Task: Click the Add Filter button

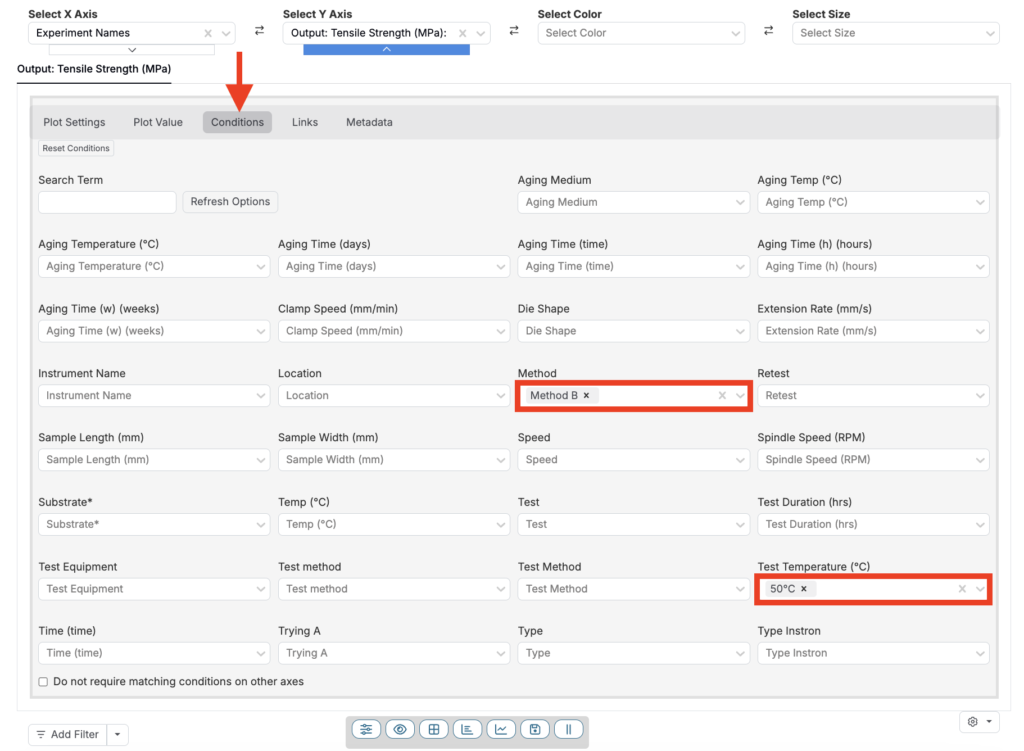Action: (x=68, y=734)
